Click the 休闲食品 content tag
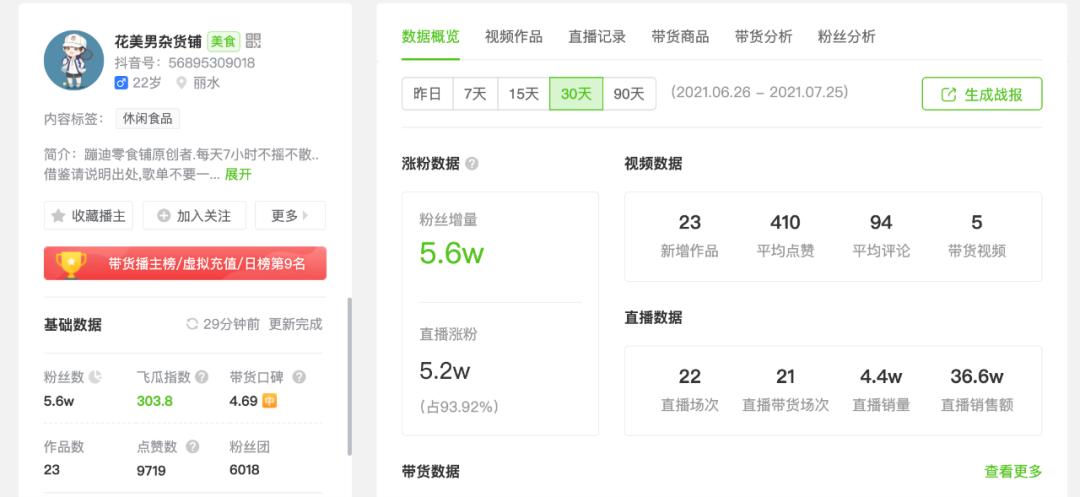 (x=147, y=118)
